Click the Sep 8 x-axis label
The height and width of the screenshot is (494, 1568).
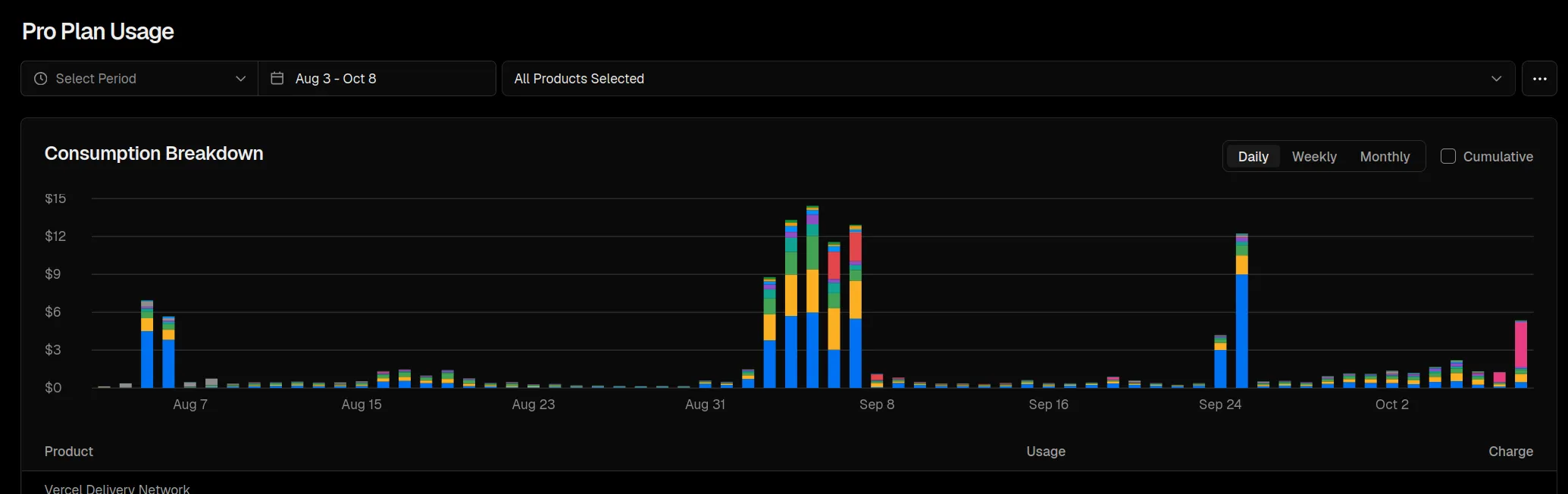pyautogui.click(x=877, y=405)
